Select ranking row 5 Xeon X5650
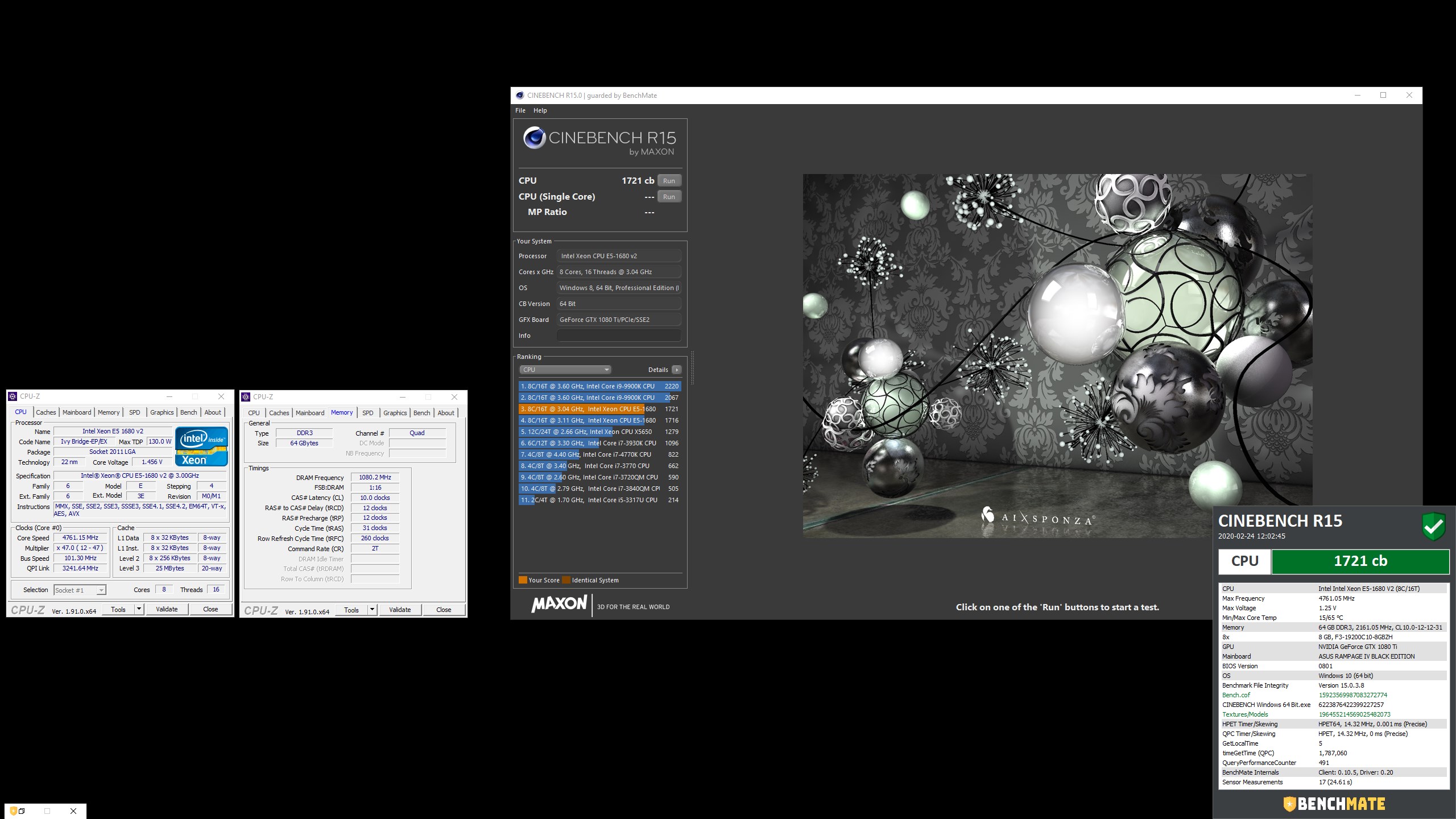The height and width of the screenshot is (819, 1456). pyautogui.click(x=599, y=432)
